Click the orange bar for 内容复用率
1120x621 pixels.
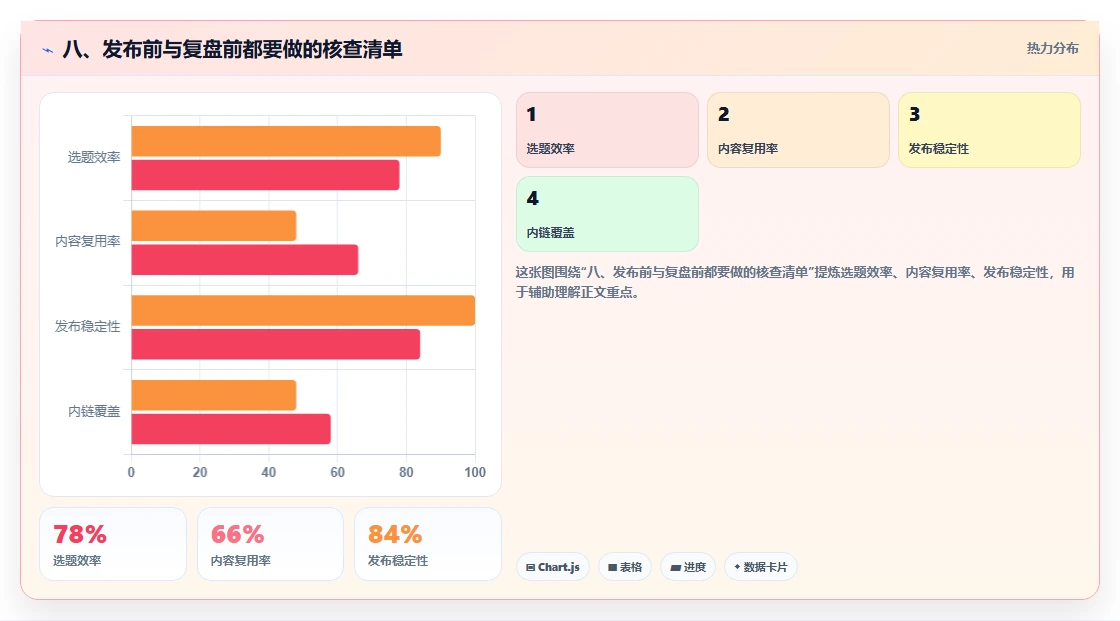(214, 226)
